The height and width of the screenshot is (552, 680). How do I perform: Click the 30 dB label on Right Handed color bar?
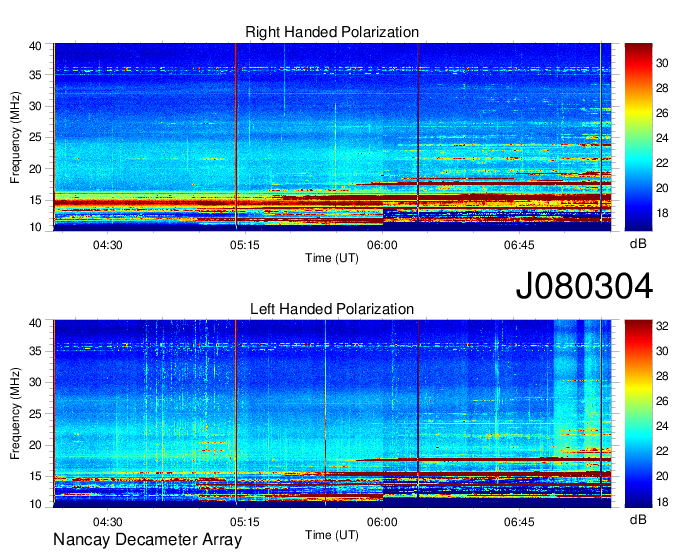click(x=662, y=63)
